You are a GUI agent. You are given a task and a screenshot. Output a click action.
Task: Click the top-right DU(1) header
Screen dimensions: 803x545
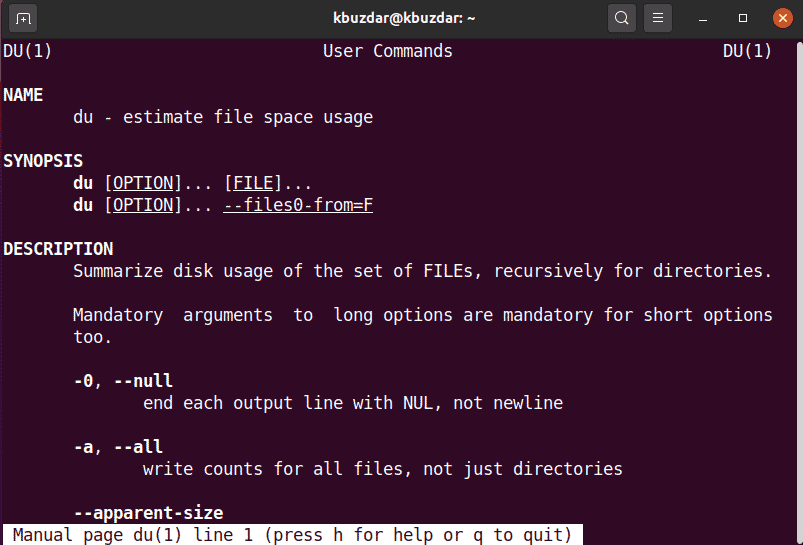coord(747,51)
